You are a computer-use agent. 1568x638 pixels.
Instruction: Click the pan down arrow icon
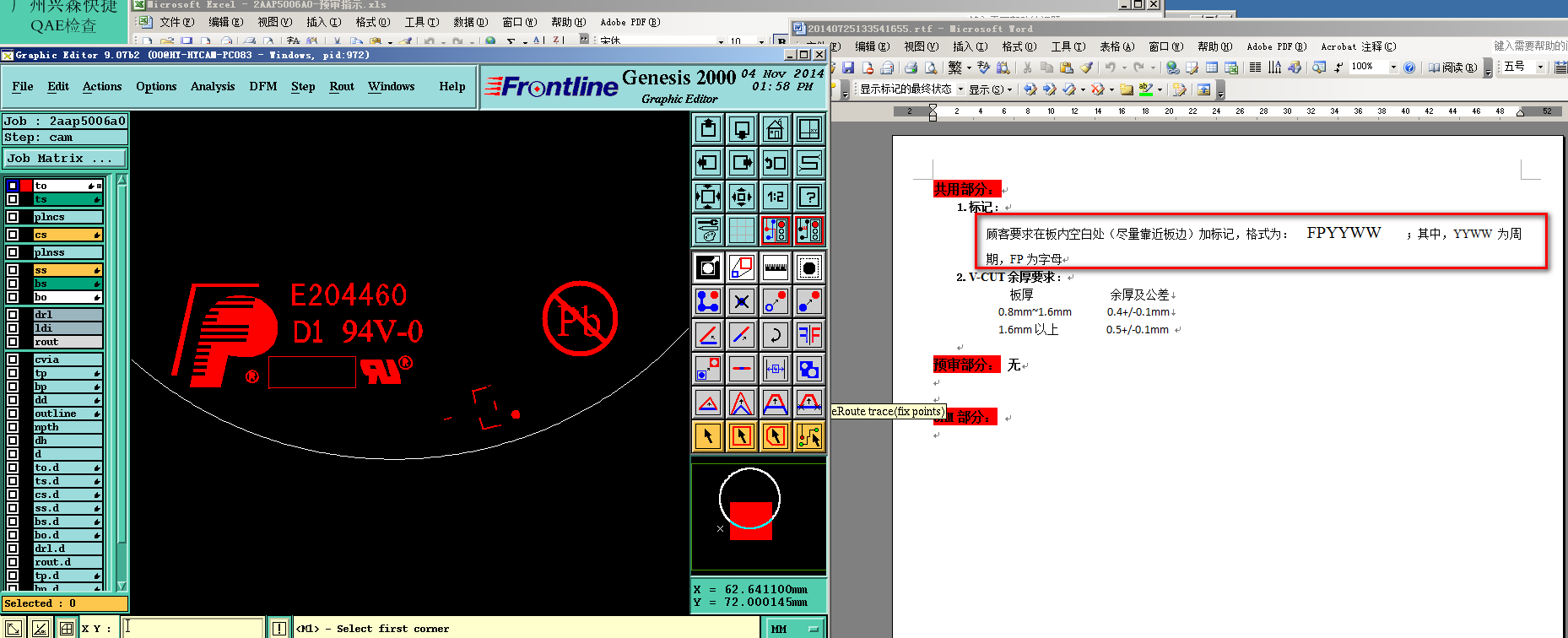point(742,129)
